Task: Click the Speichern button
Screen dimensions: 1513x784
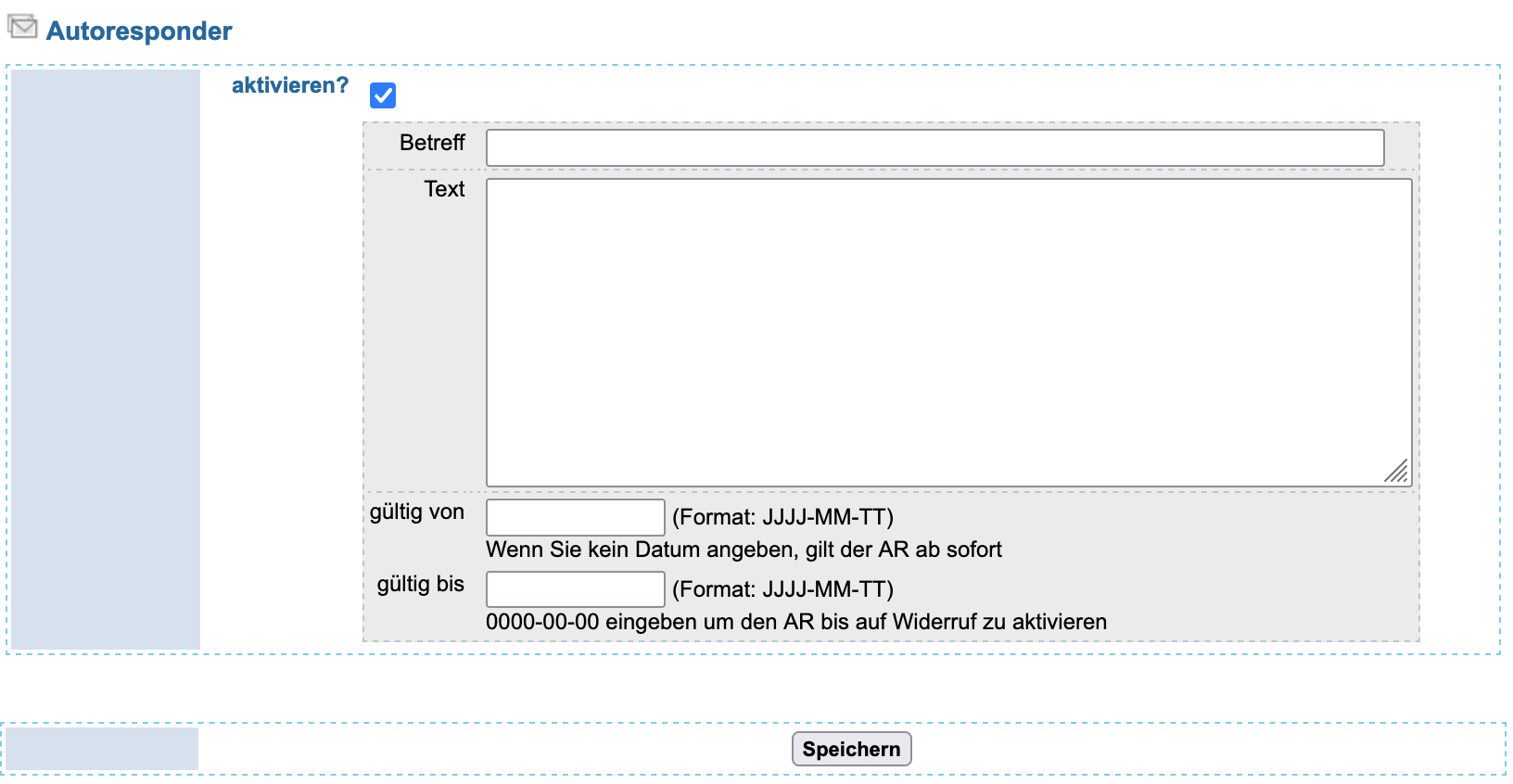Action: coord(852,749)
